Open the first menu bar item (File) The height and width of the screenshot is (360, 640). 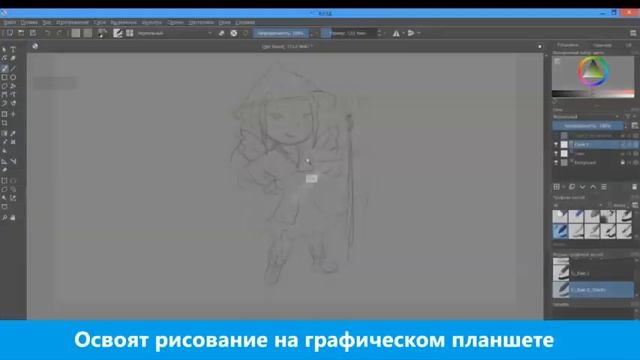pyautogui.click(x=10, y=22)
